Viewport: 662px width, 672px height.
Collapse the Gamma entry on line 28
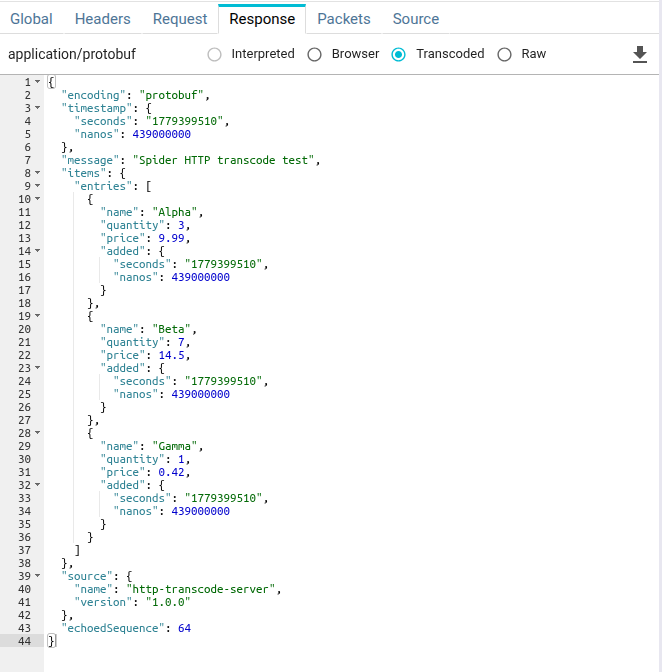[x=38, y=432]
